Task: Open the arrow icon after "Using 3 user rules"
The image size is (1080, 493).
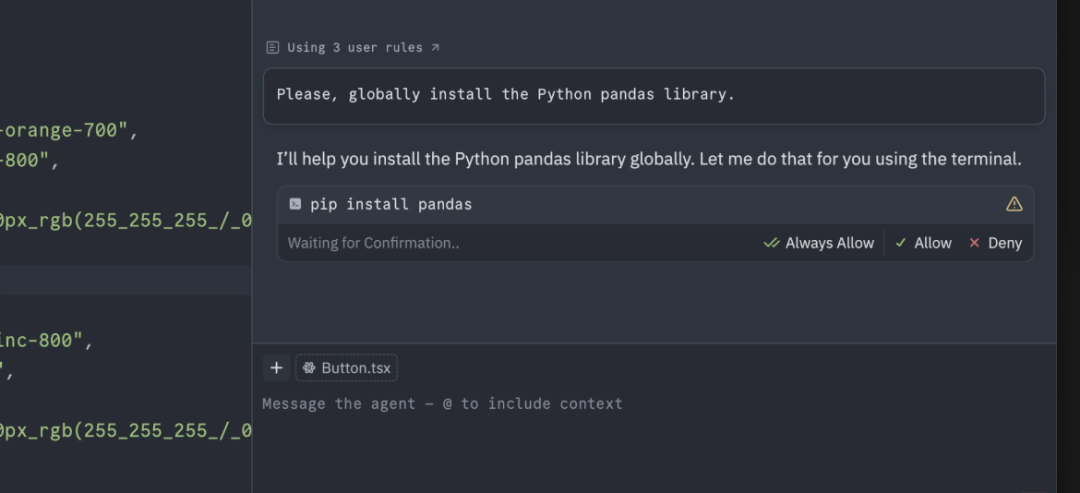Action: 435,48
